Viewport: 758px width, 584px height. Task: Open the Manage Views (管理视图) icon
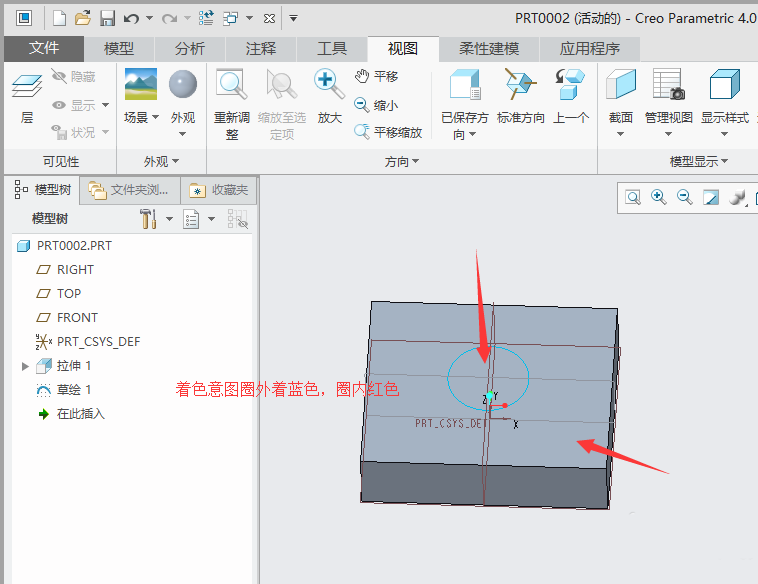tap(667, 86)
